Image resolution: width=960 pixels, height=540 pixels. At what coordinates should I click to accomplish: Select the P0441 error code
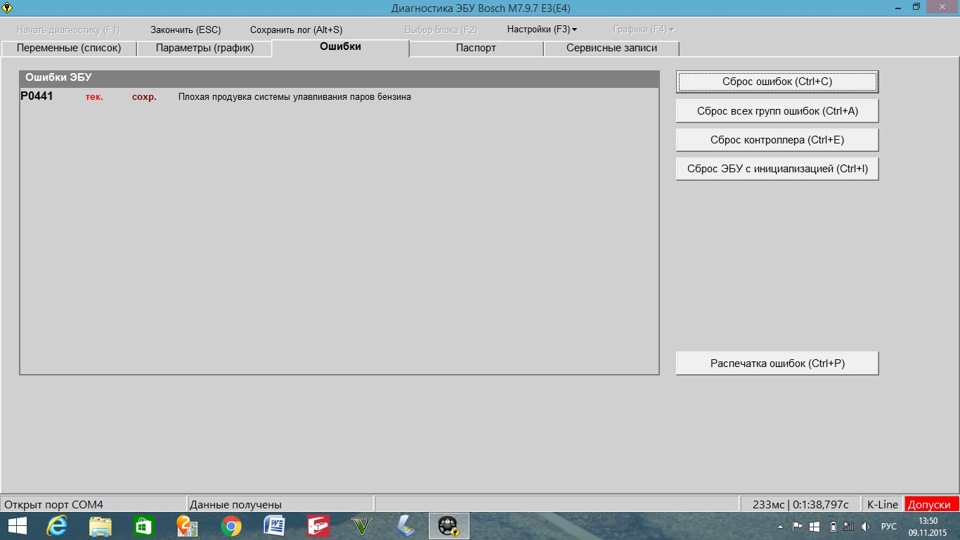[37, 96]
